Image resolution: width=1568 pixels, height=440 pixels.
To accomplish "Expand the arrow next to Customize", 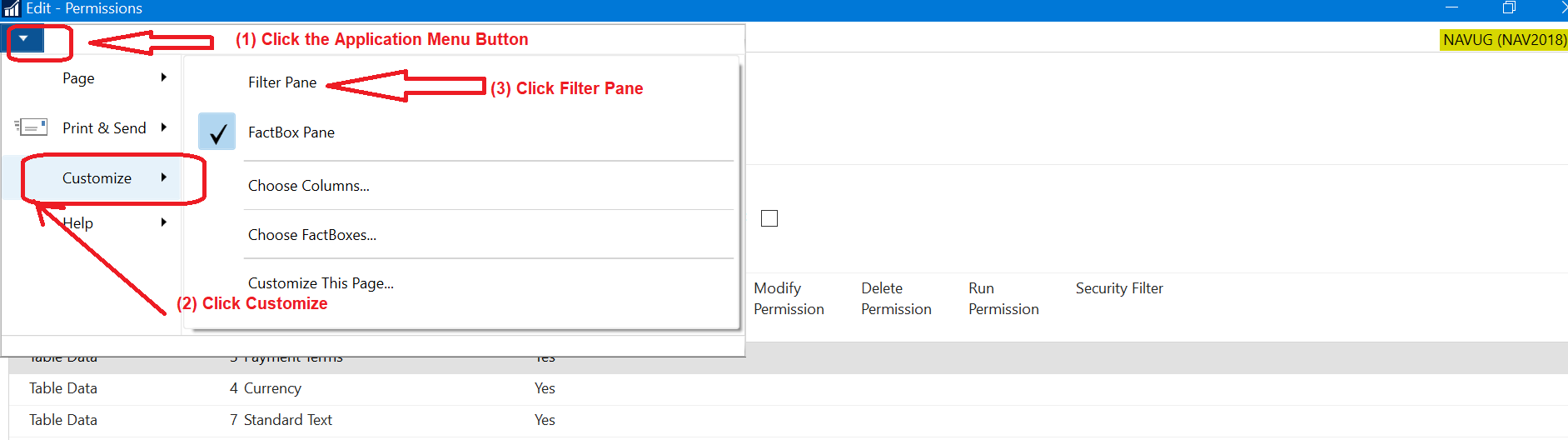I will tap(164, 177).
